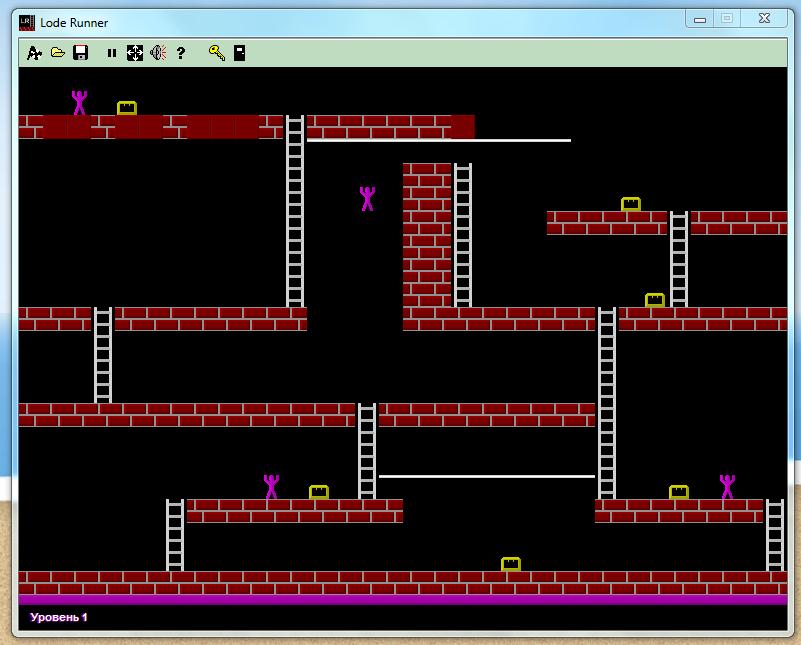Toggle fullscreen with the four-arrows icon

(135, 53)
